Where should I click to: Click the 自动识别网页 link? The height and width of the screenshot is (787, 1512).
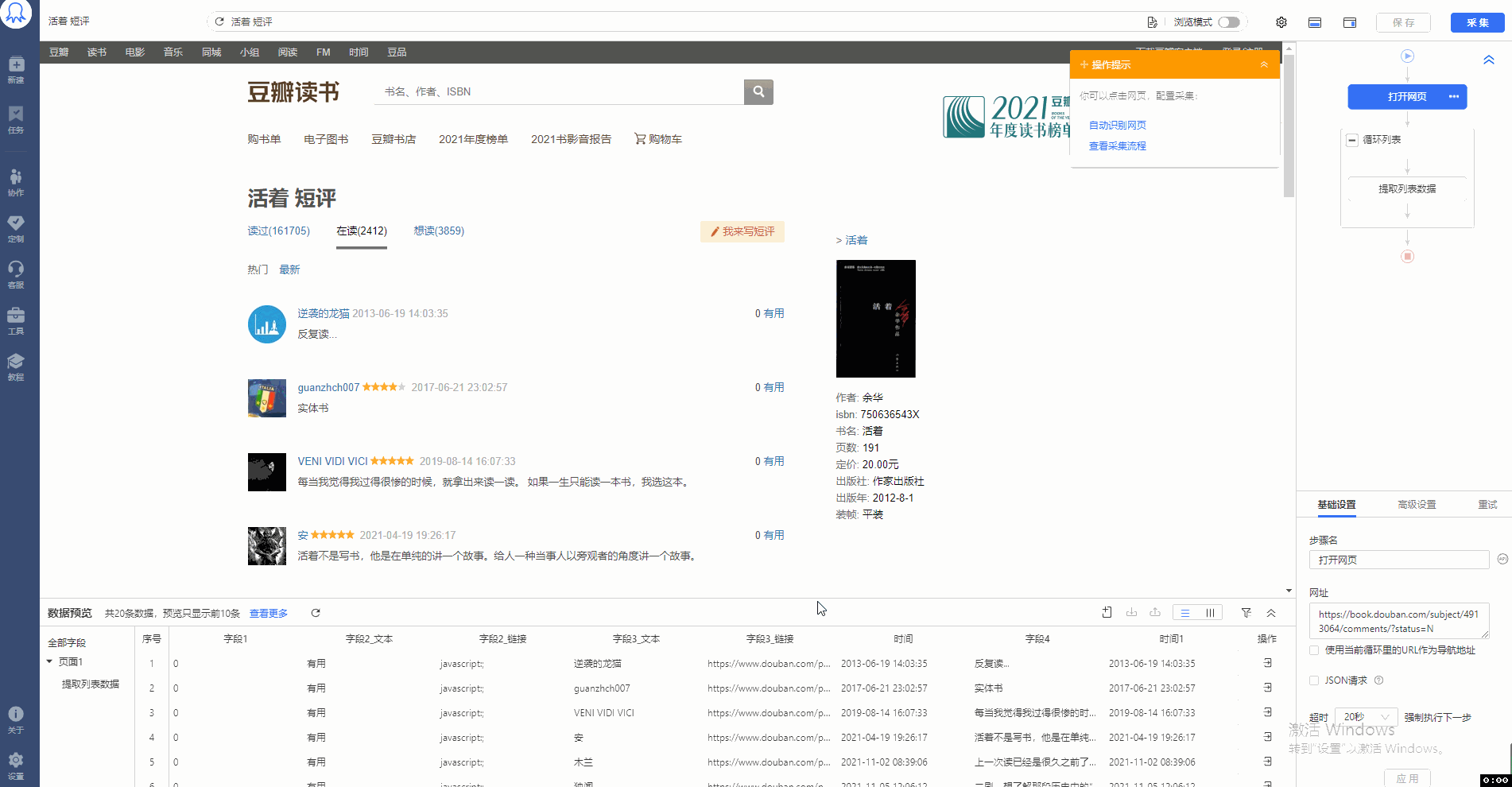pyautogui.click(x=1117, y=125)
